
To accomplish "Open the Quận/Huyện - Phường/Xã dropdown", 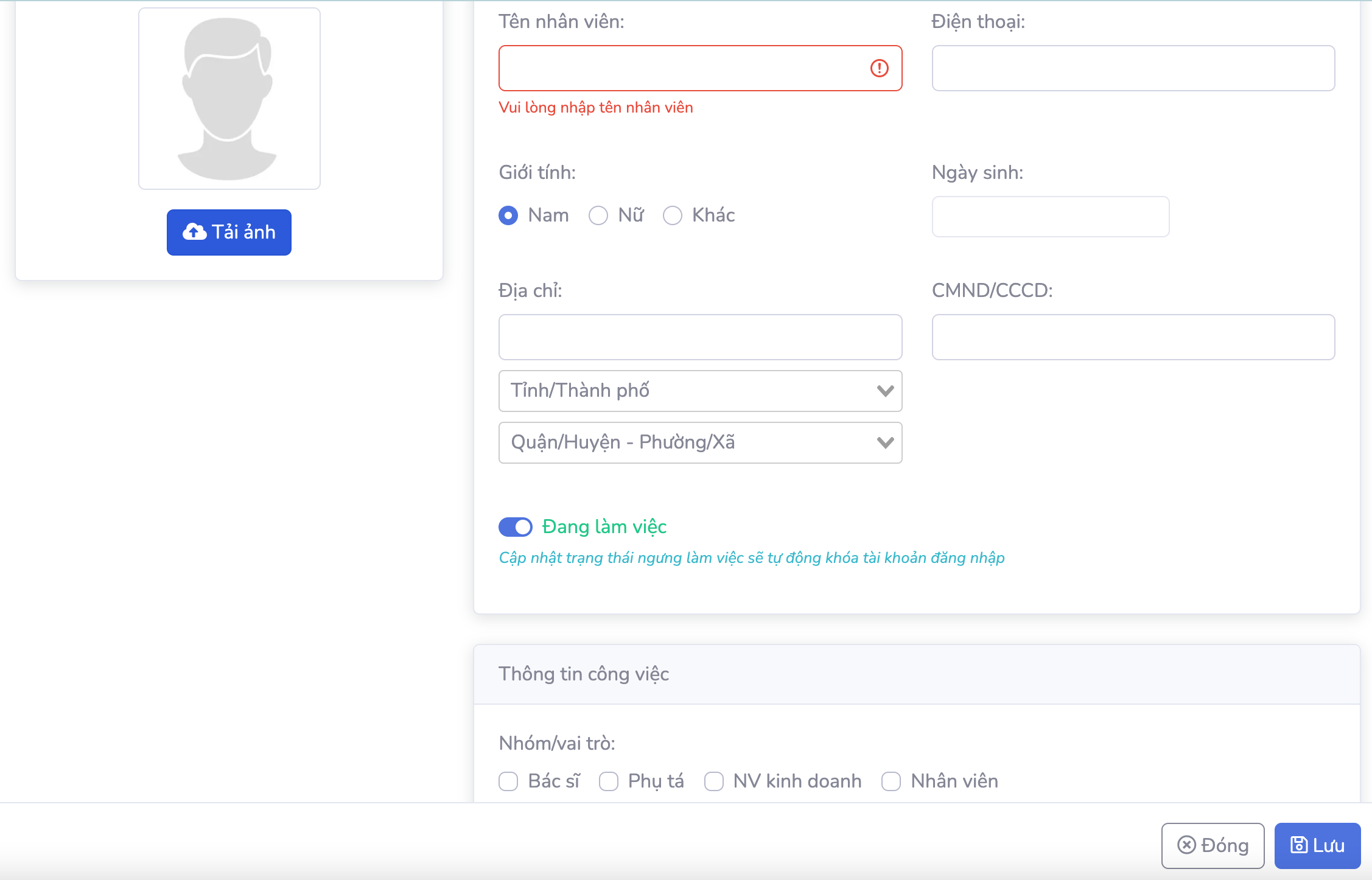I will tap(700, 442).
